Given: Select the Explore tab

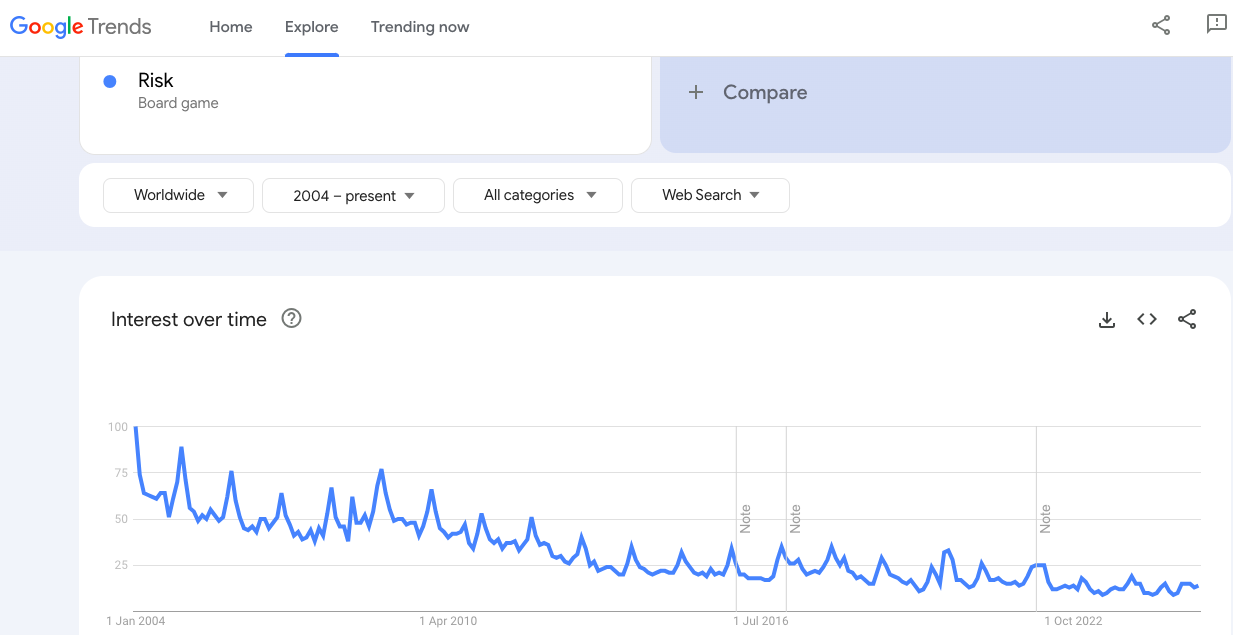Looking at the screenshot, I should (312, 27).
